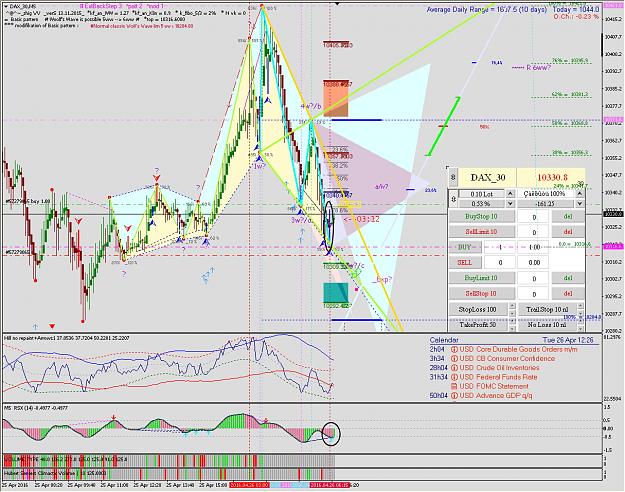Delete BuyLimit orders with its del button
Screen dimensions: 625x492
(x=568, y=278)
